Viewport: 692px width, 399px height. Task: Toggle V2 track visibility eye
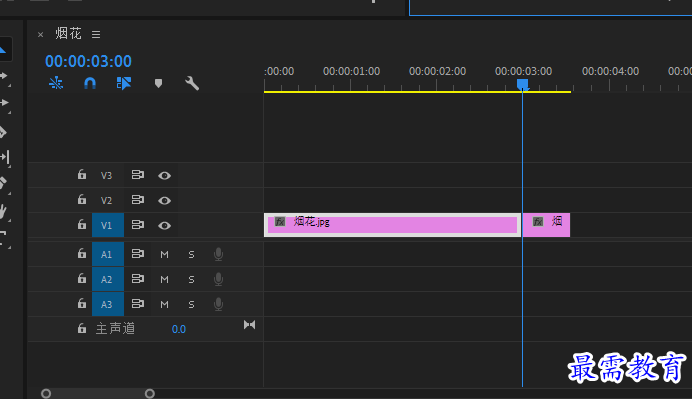pos(165,200)
